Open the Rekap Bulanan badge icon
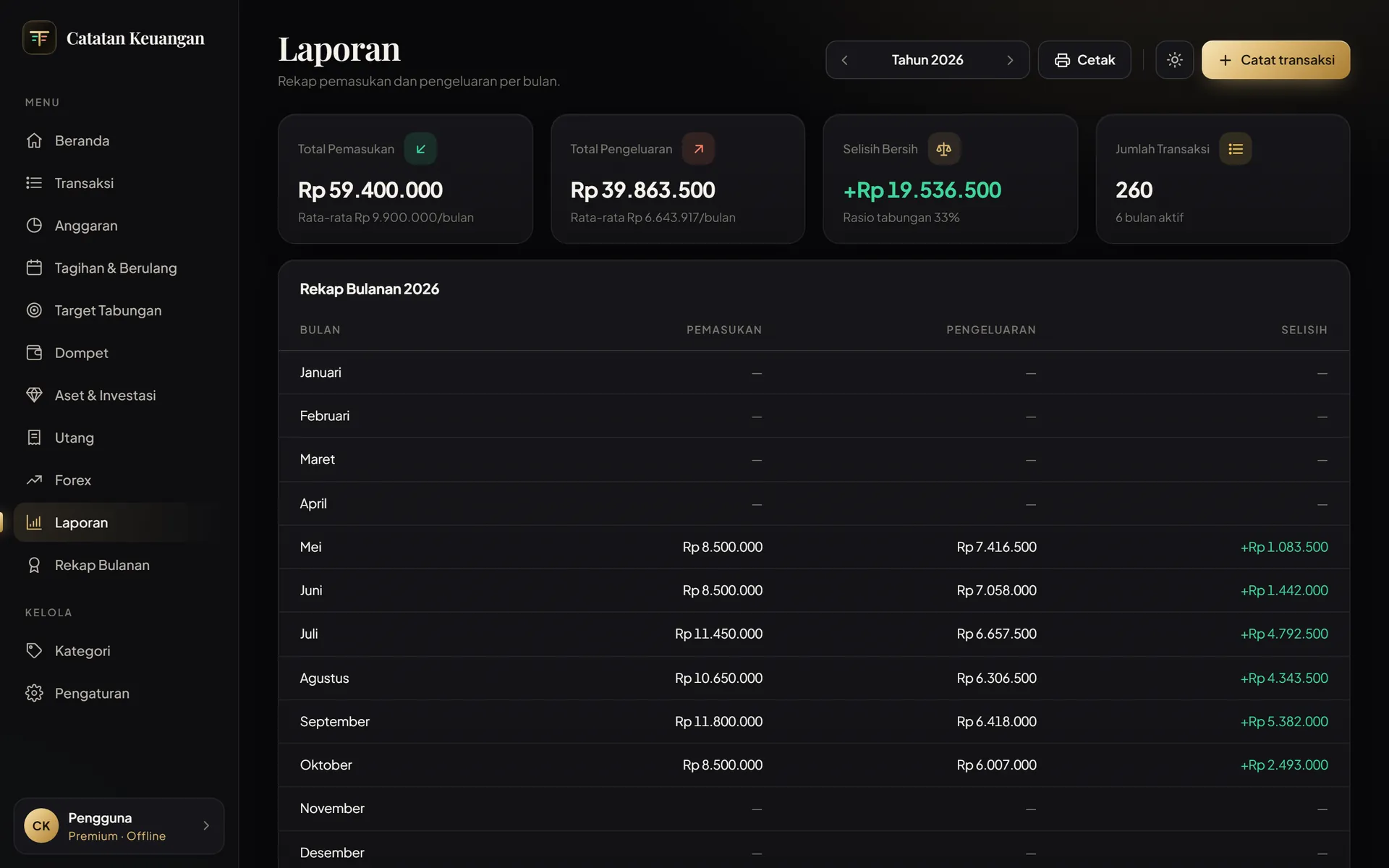 point(34,565)
